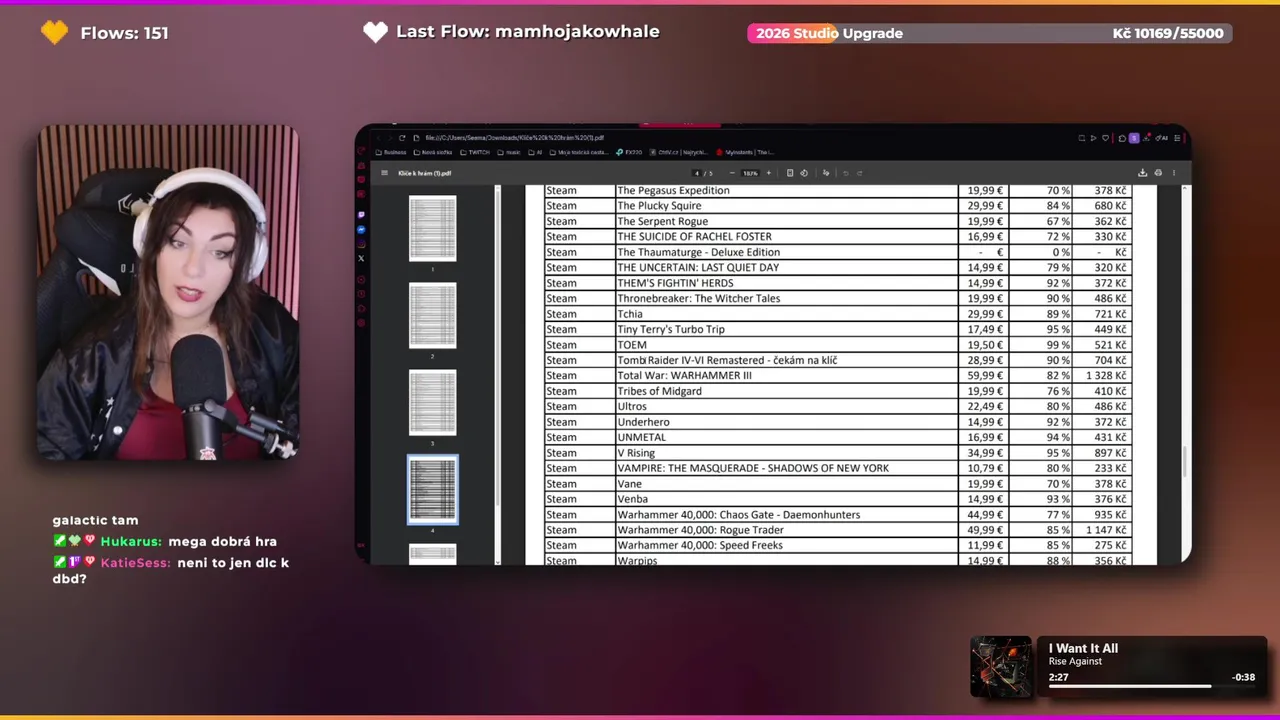Open the browser downloads icon with red dot

tap(1146, 138)
